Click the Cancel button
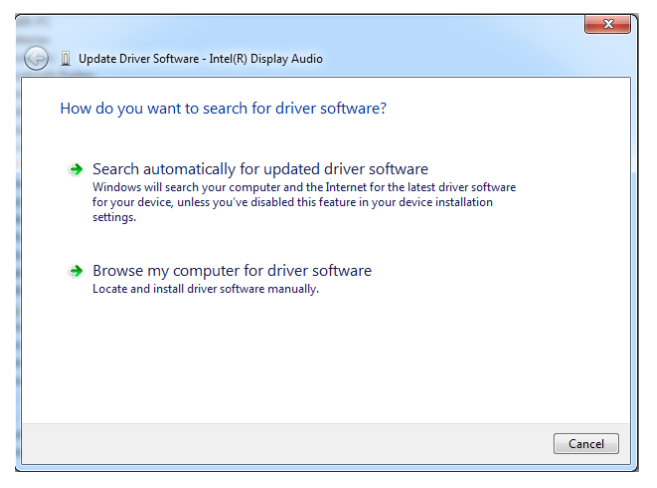This screenshot has width=657, height=488. [x=586, y=444]
